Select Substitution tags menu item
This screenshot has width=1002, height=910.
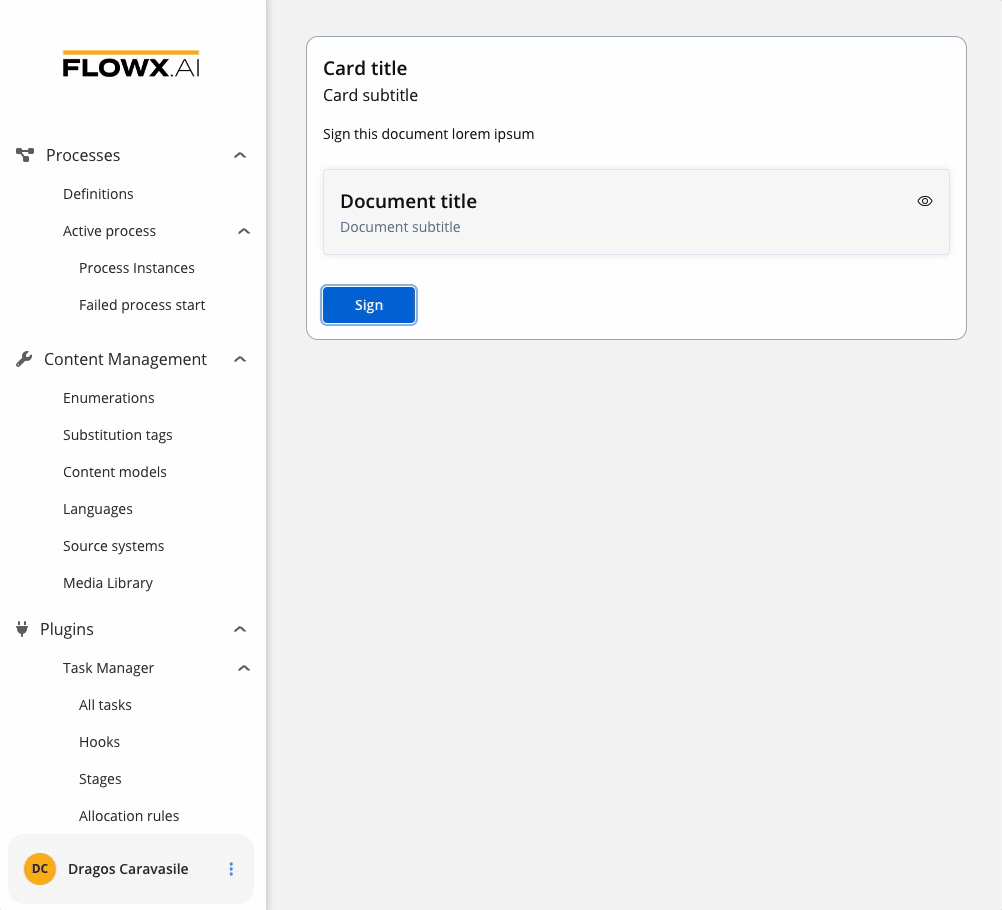[118, 435]
